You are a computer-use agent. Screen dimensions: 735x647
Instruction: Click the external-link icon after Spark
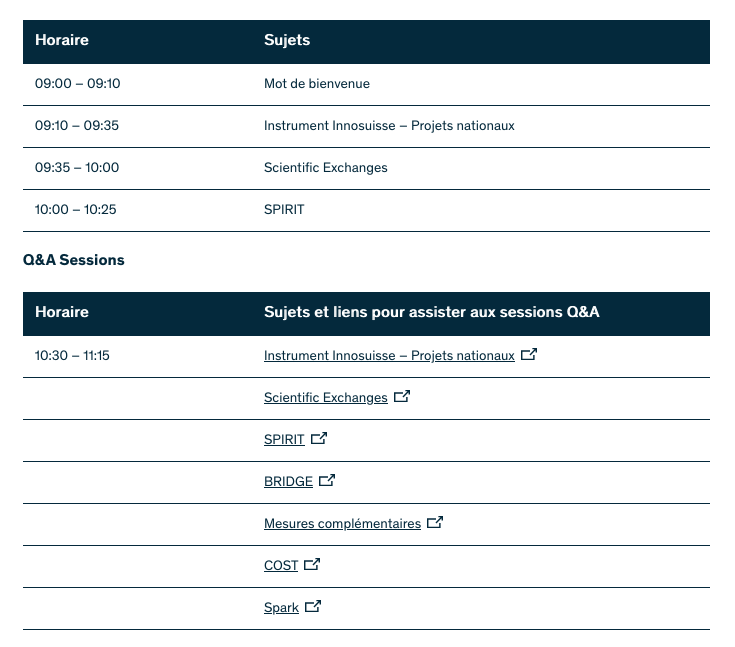313,606
